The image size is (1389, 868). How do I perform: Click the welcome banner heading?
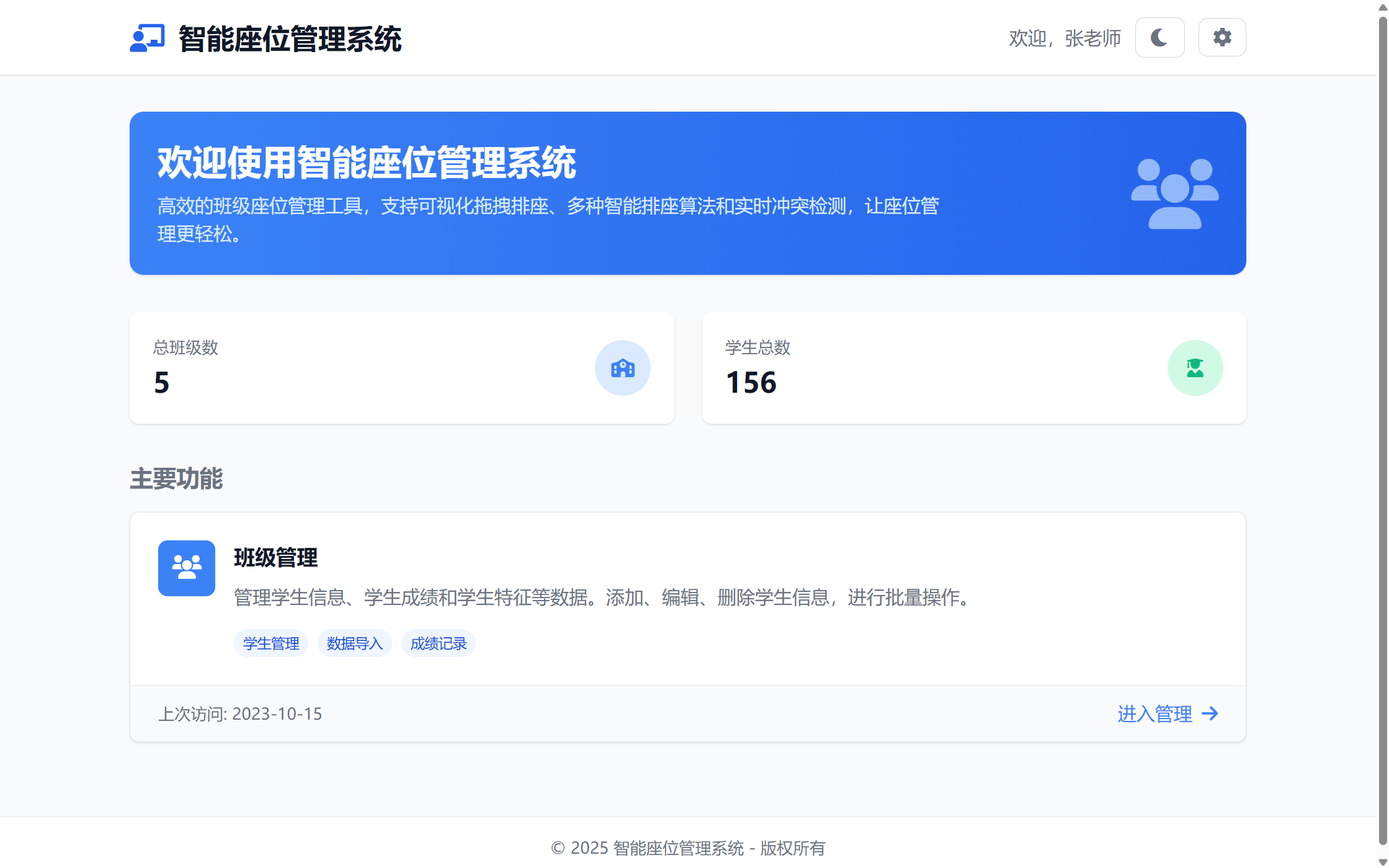366,163
